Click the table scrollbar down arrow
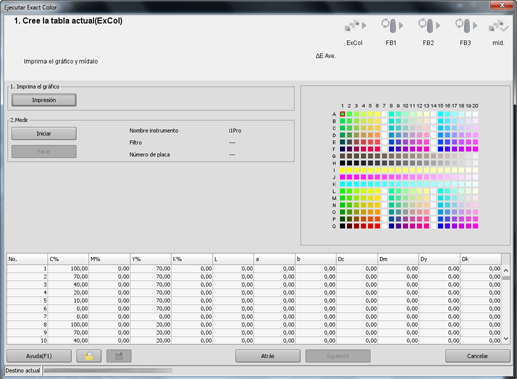517x379 pixels. point(506,339)
